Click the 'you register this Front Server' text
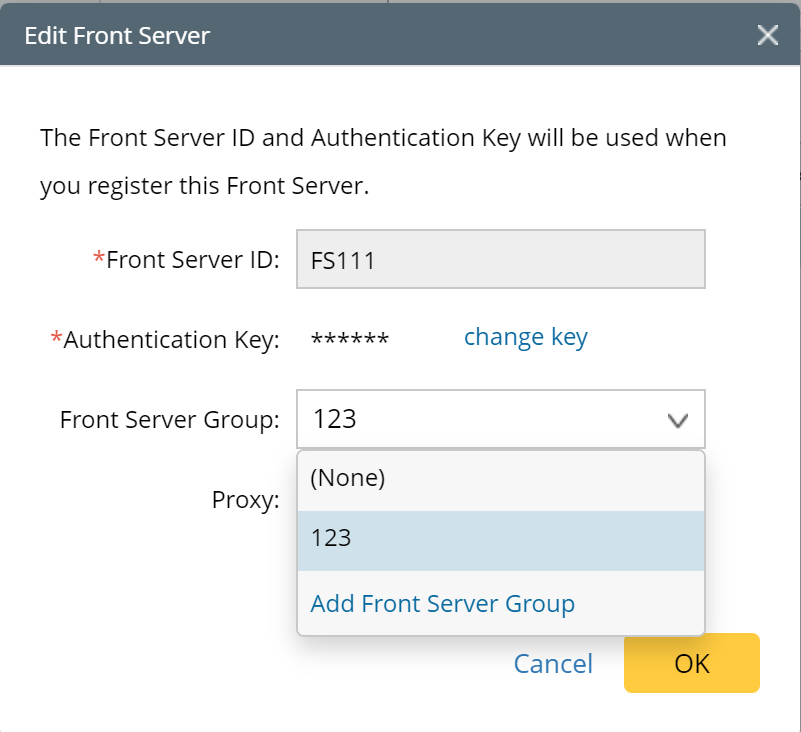801x732 pixels. [204, 186]
